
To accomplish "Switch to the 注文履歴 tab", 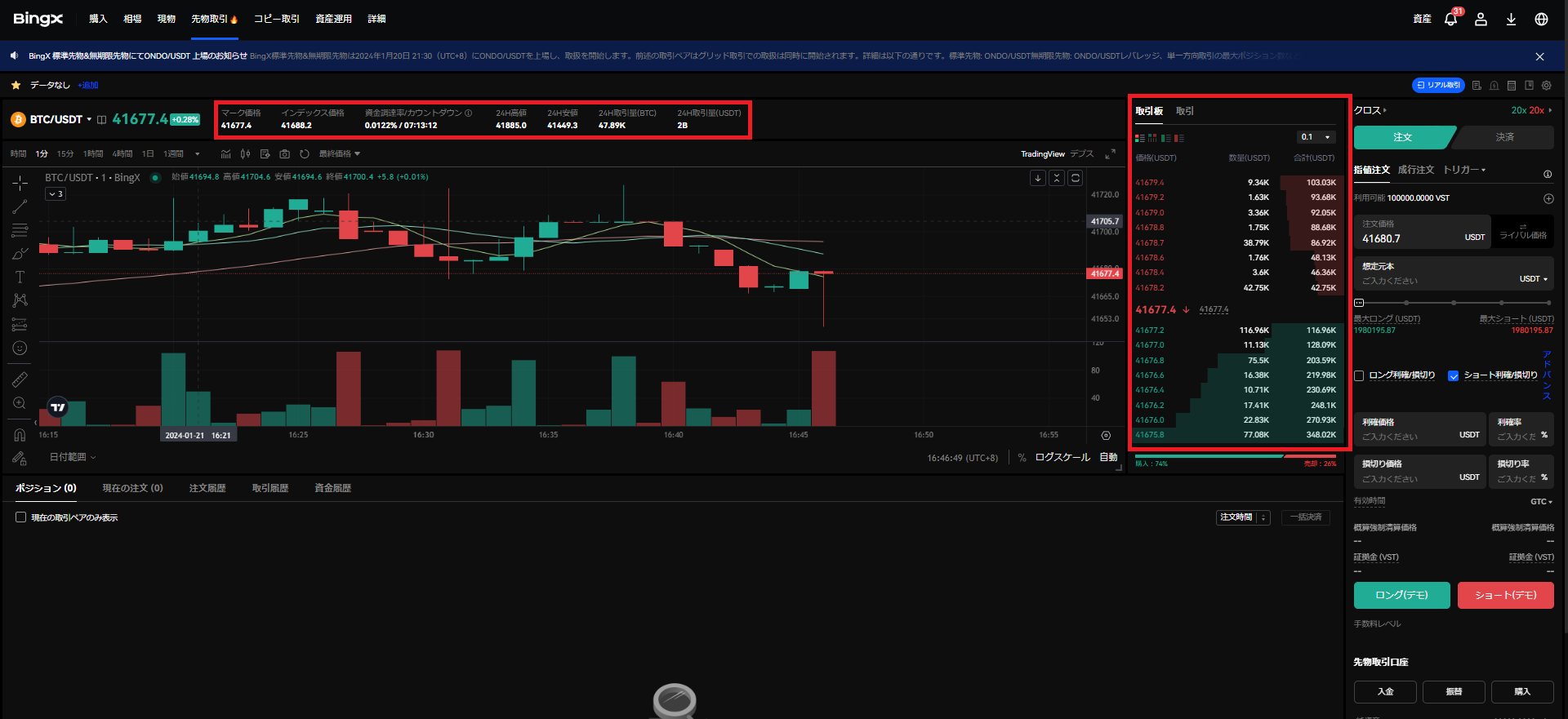I will tap(207, 488).
